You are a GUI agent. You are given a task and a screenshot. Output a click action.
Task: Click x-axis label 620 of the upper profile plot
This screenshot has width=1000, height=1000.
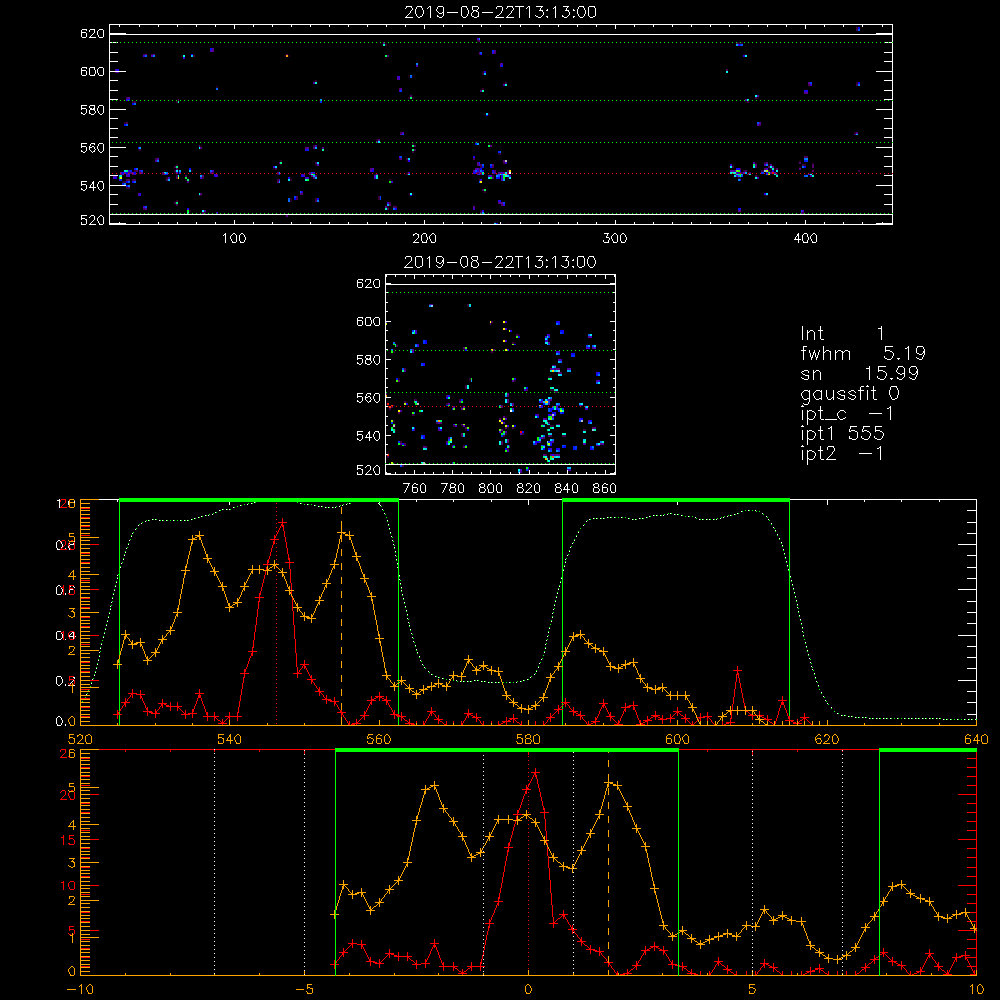[827, 740]
